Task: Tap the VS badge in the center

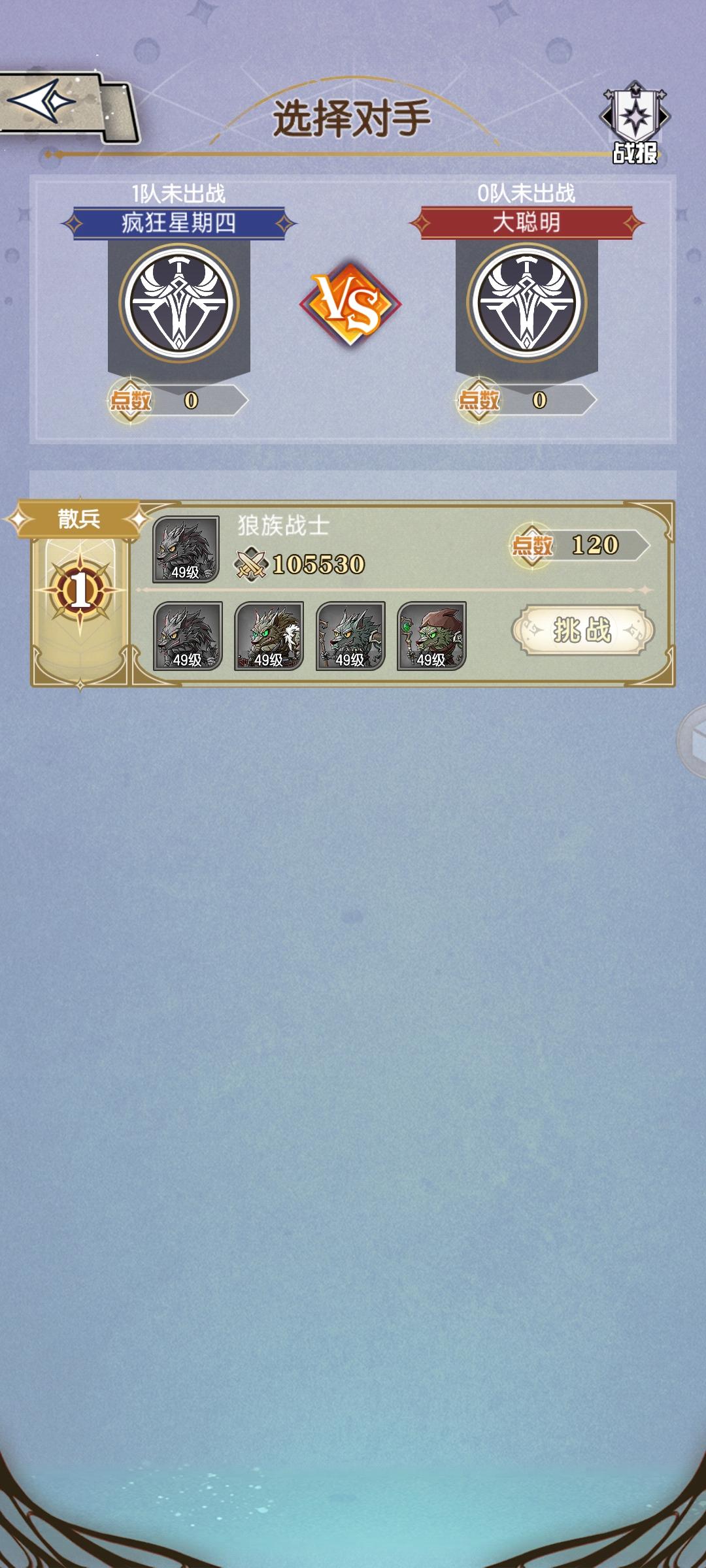Action: (x=350, y=303)
